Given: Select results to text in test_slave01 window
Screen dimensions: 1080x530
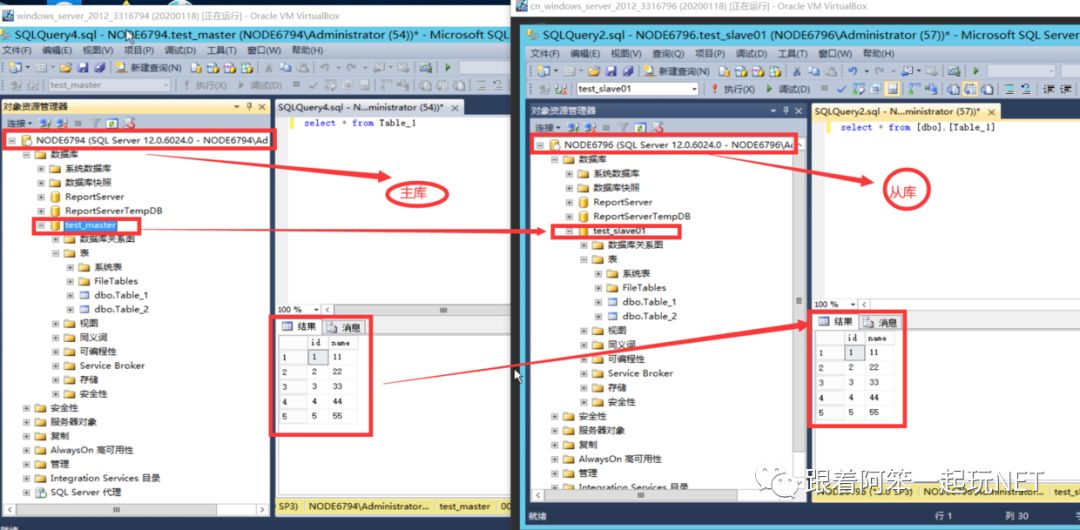Looking at the screenshot, I should coord(953,89).
